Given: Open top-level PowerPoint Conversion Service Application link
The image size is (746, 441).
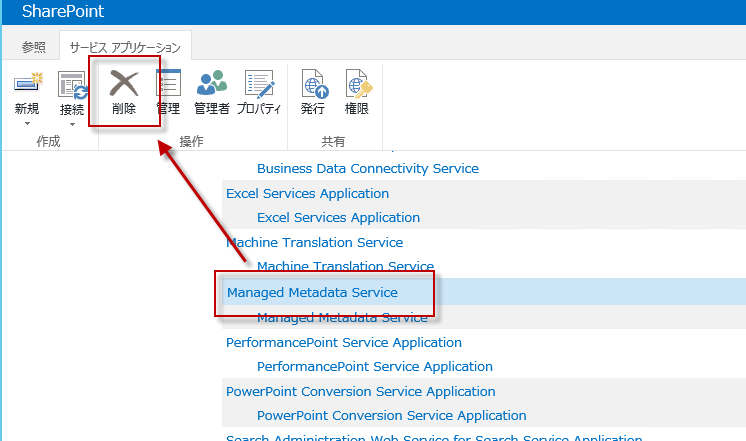Looking at the screenshot, I should click(x=361, y=392).
